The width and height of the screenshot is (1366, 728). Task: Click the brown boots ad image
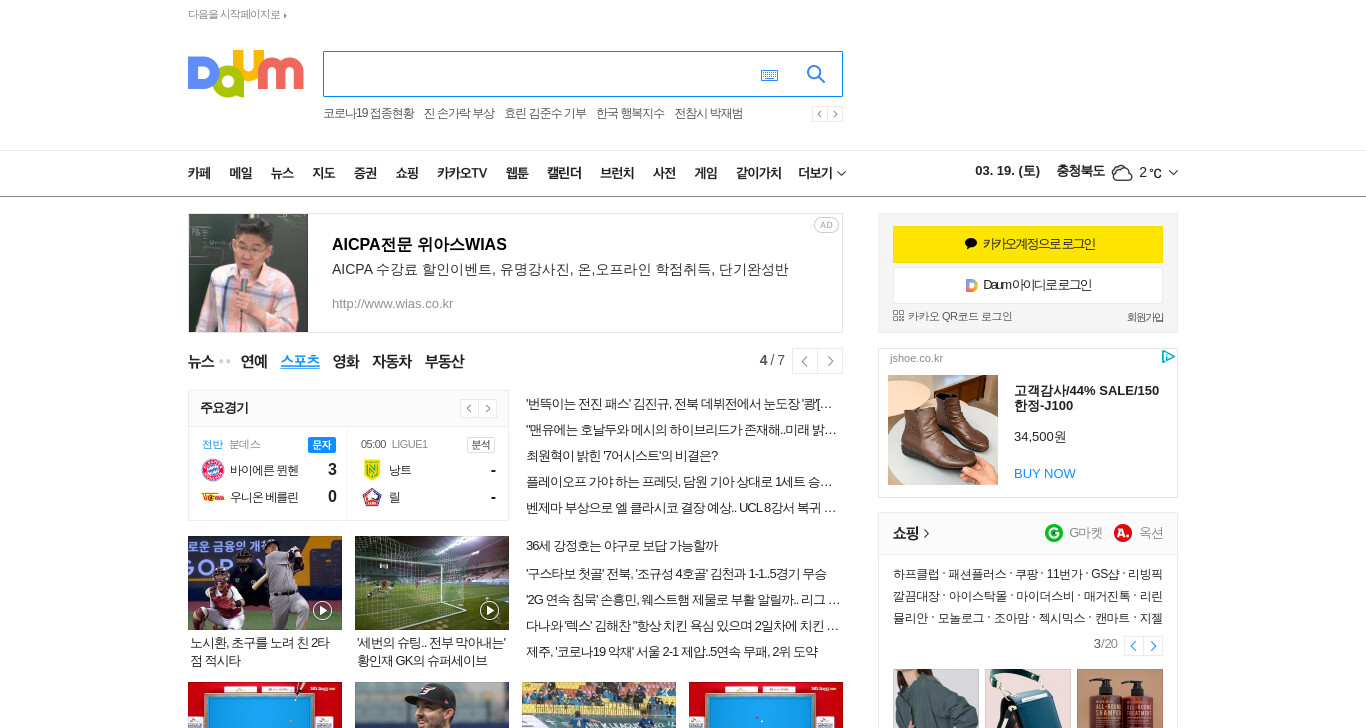click(x=943, y=430)
